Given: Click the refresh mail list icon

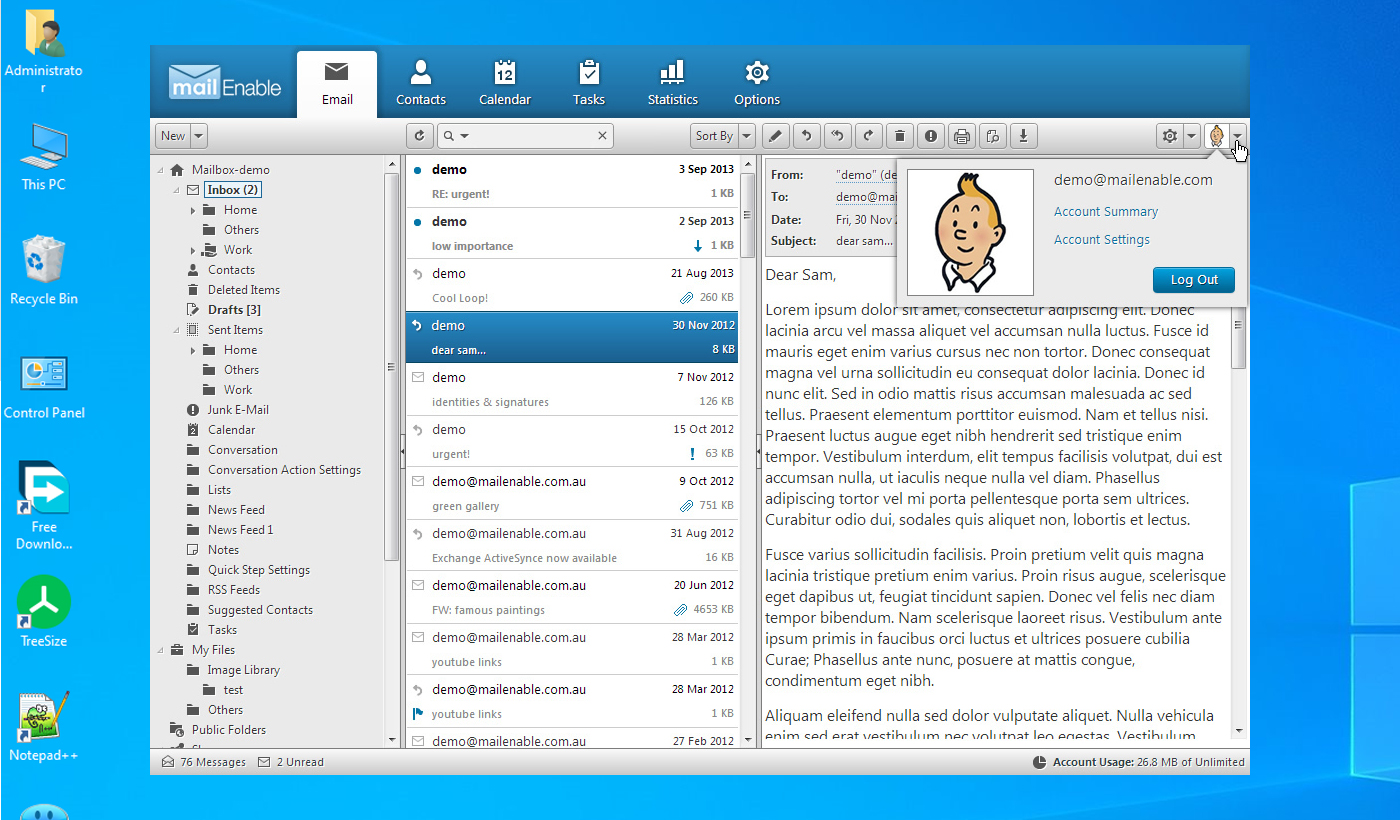Looking at the screenshot, I should pyautogui.click(x=420, y=136).
